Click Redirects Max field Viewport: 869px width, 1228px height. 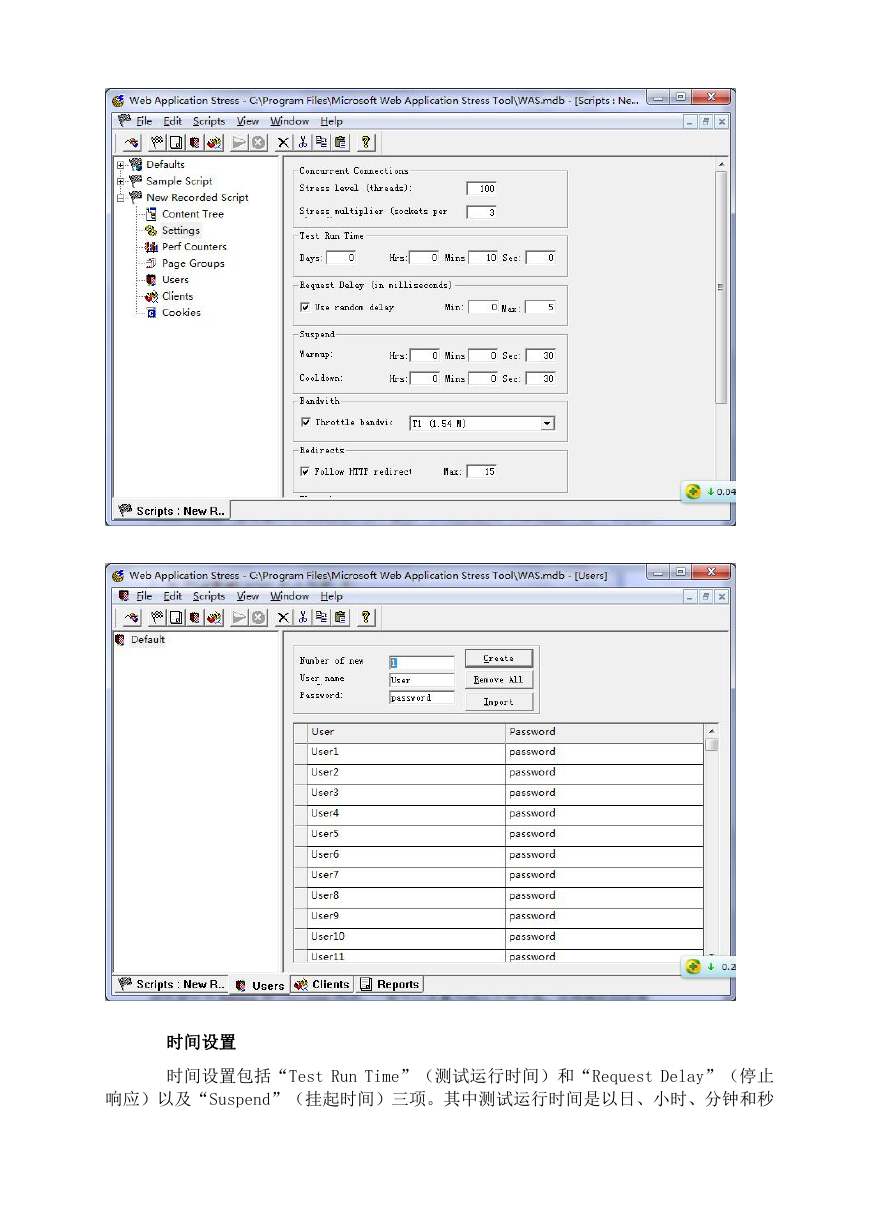point(481,471)
